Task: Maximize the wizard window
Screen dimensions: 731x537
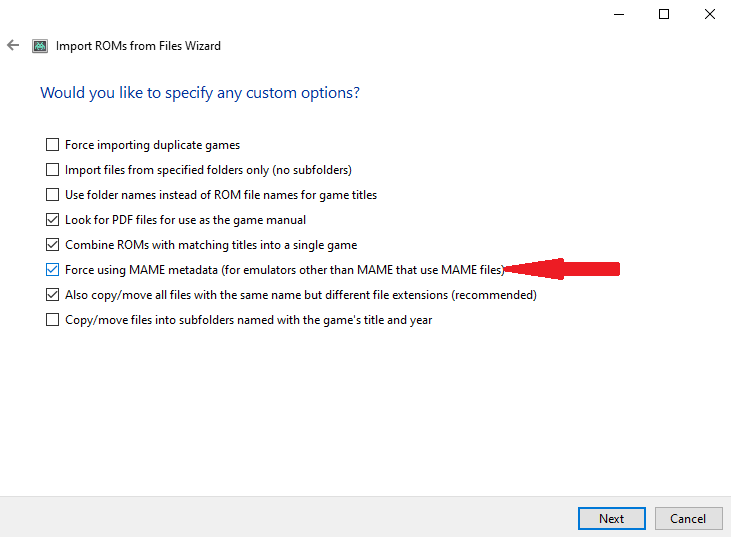Action: pyautogui.click(x=664, y=14)
